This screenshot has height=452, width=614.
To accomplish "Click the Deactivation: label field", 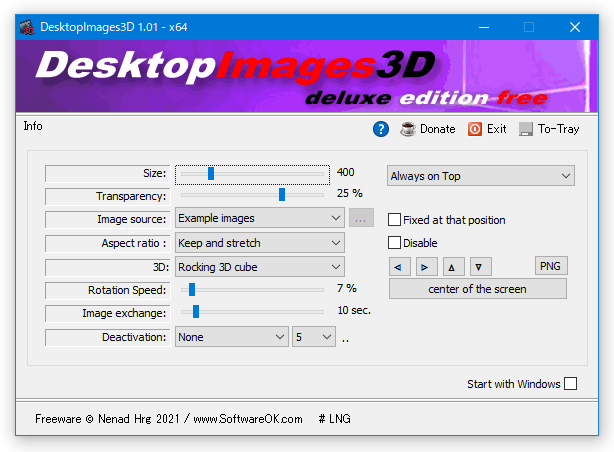I will pos(108,337).
